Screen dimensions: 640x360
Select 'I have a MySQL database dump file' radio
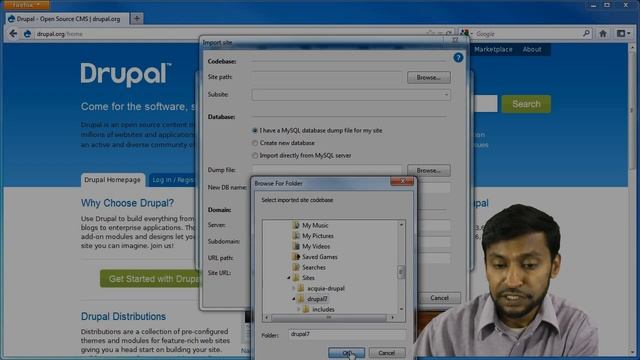255,131
